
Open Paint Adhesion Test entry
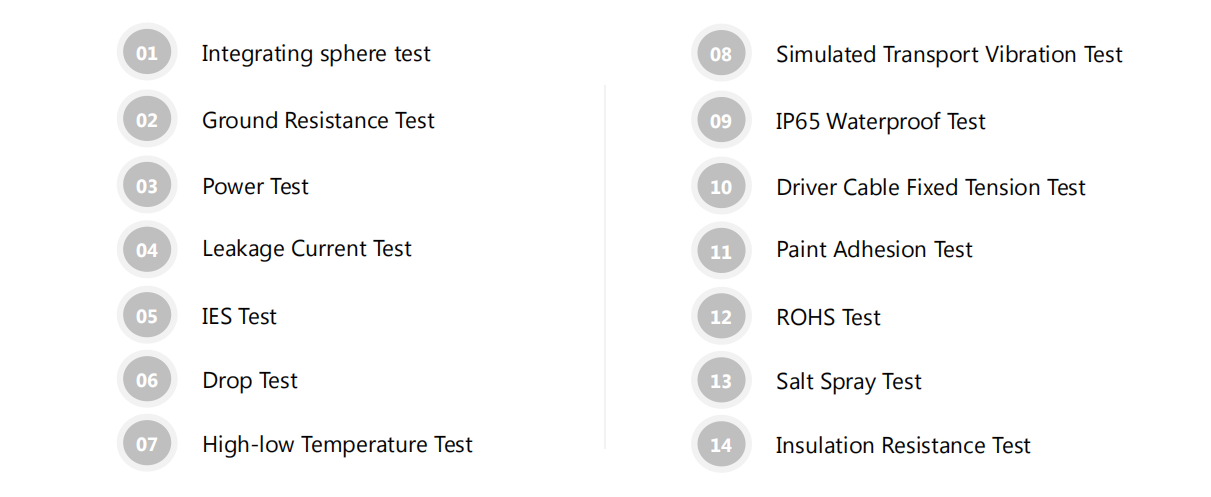click(x=874, y=250)
